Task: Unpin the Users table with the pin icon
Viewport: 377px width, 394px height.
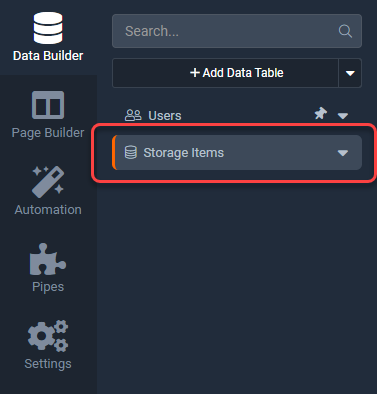Action: point(321,114)
